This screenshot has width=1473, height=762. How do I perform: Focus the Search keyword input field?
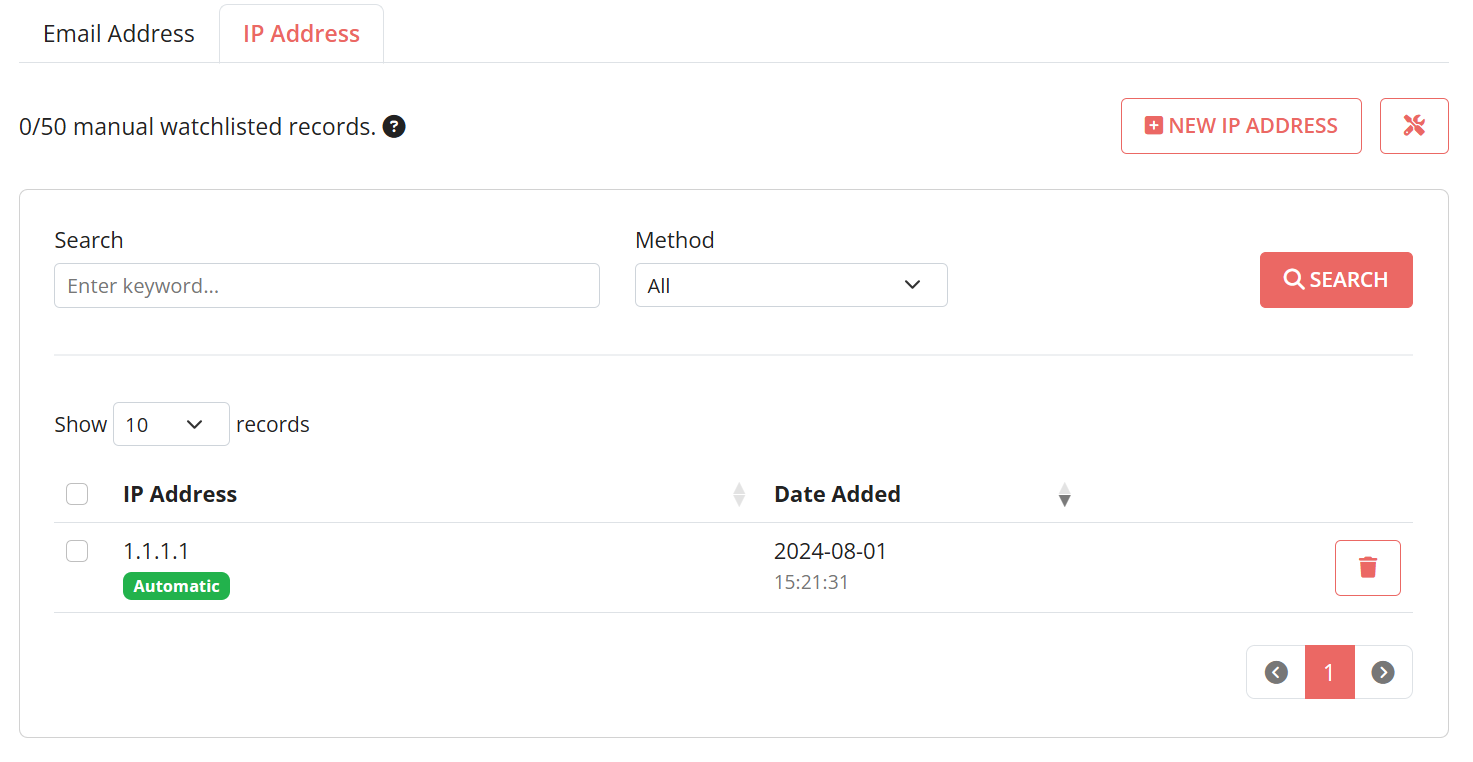tap(327, 285)
